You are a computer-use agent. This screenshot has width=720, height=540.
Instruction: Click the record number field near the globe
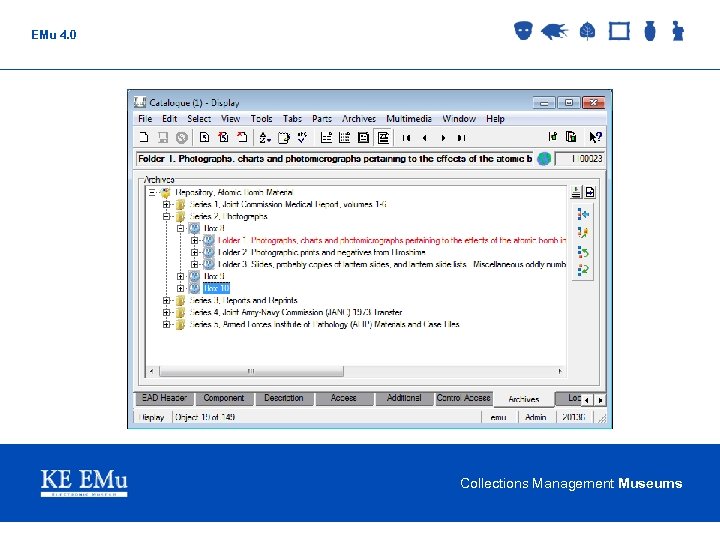[x=579, y=159]
